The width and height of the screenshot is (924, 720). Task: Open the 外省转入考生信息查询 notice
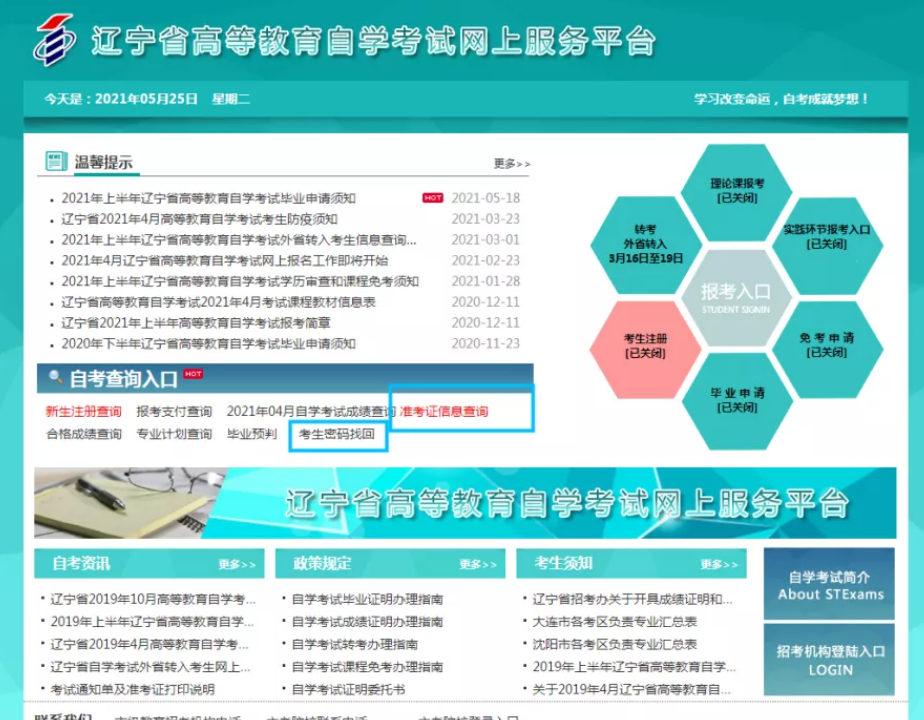pyautogui.click(x=239, y=240)
